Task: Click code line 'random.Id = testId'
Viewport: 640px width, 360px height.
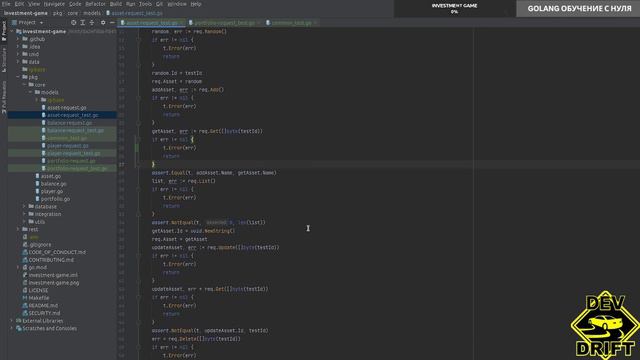Action: (x=177, y=73)
